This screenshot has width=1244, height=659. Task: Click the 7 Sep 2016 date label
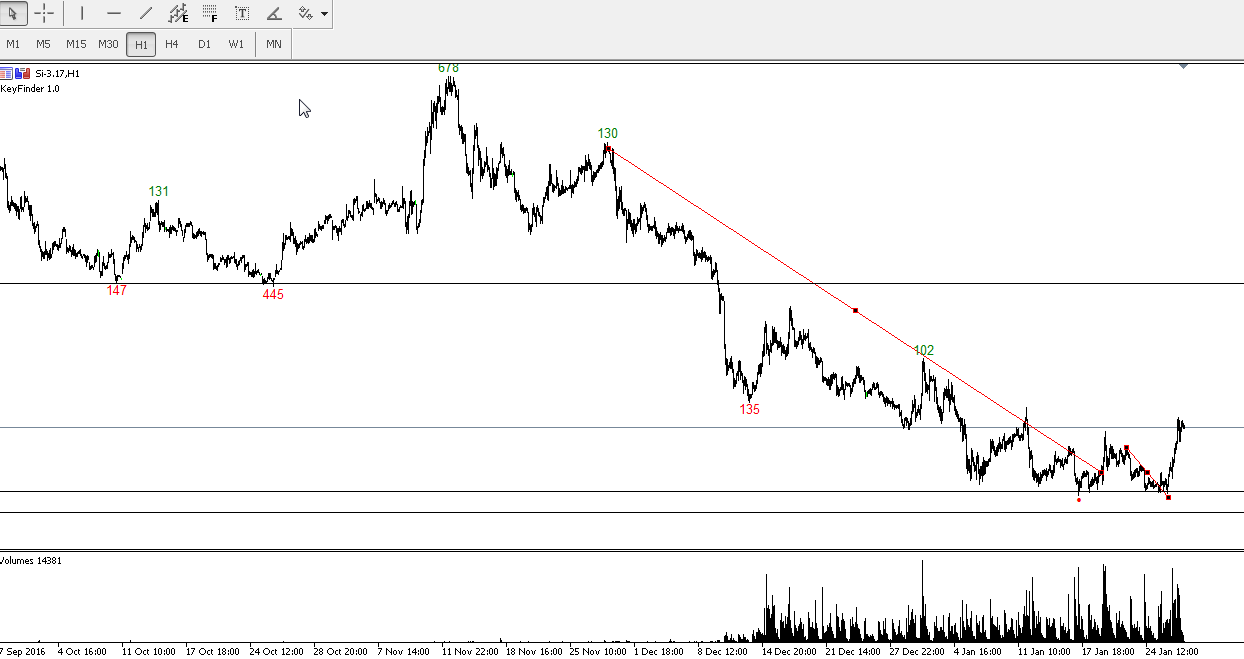[23, 651]
